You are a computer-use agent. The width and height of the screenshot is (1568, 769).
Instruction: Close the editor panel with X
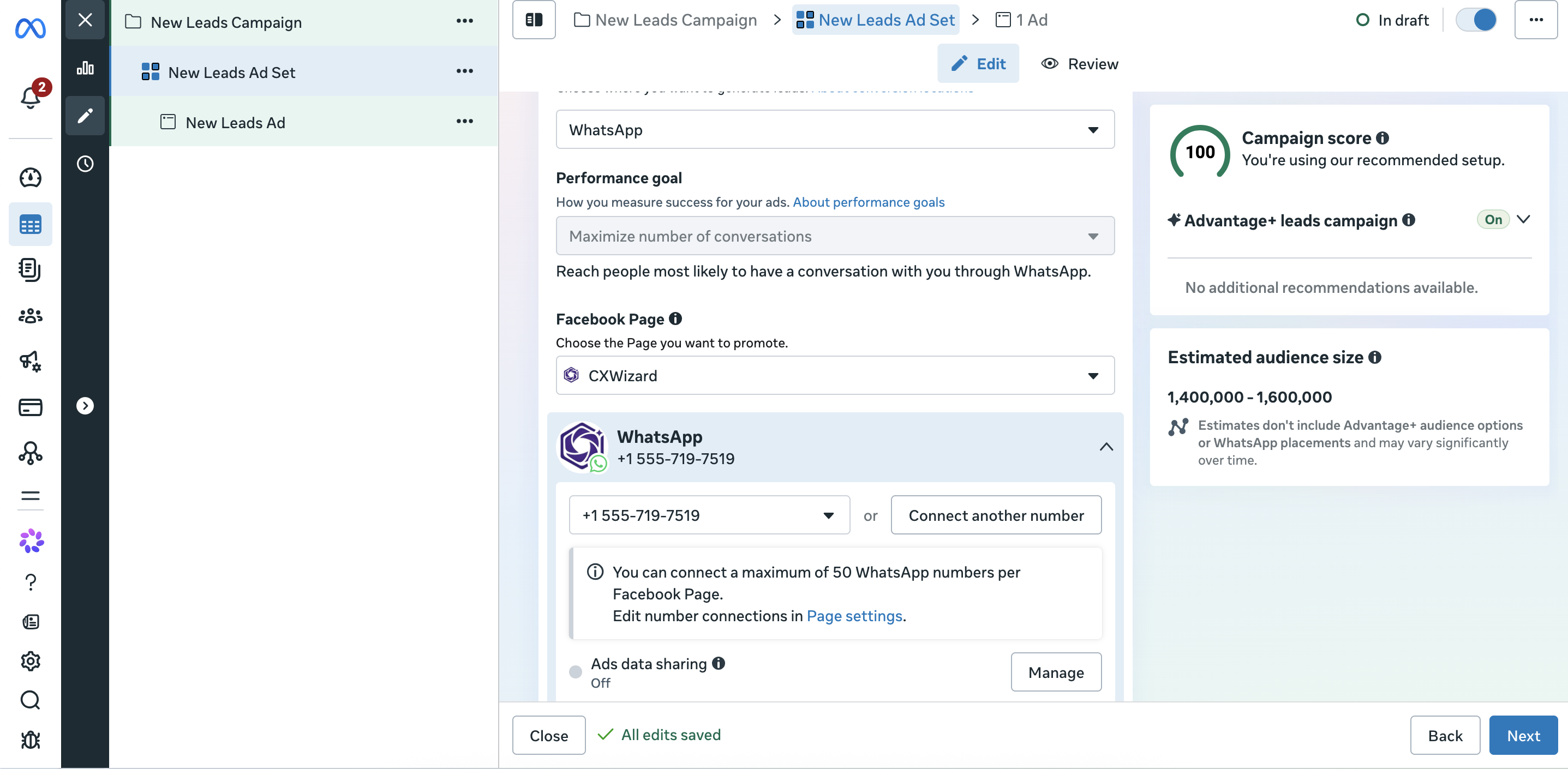point(85,20)
